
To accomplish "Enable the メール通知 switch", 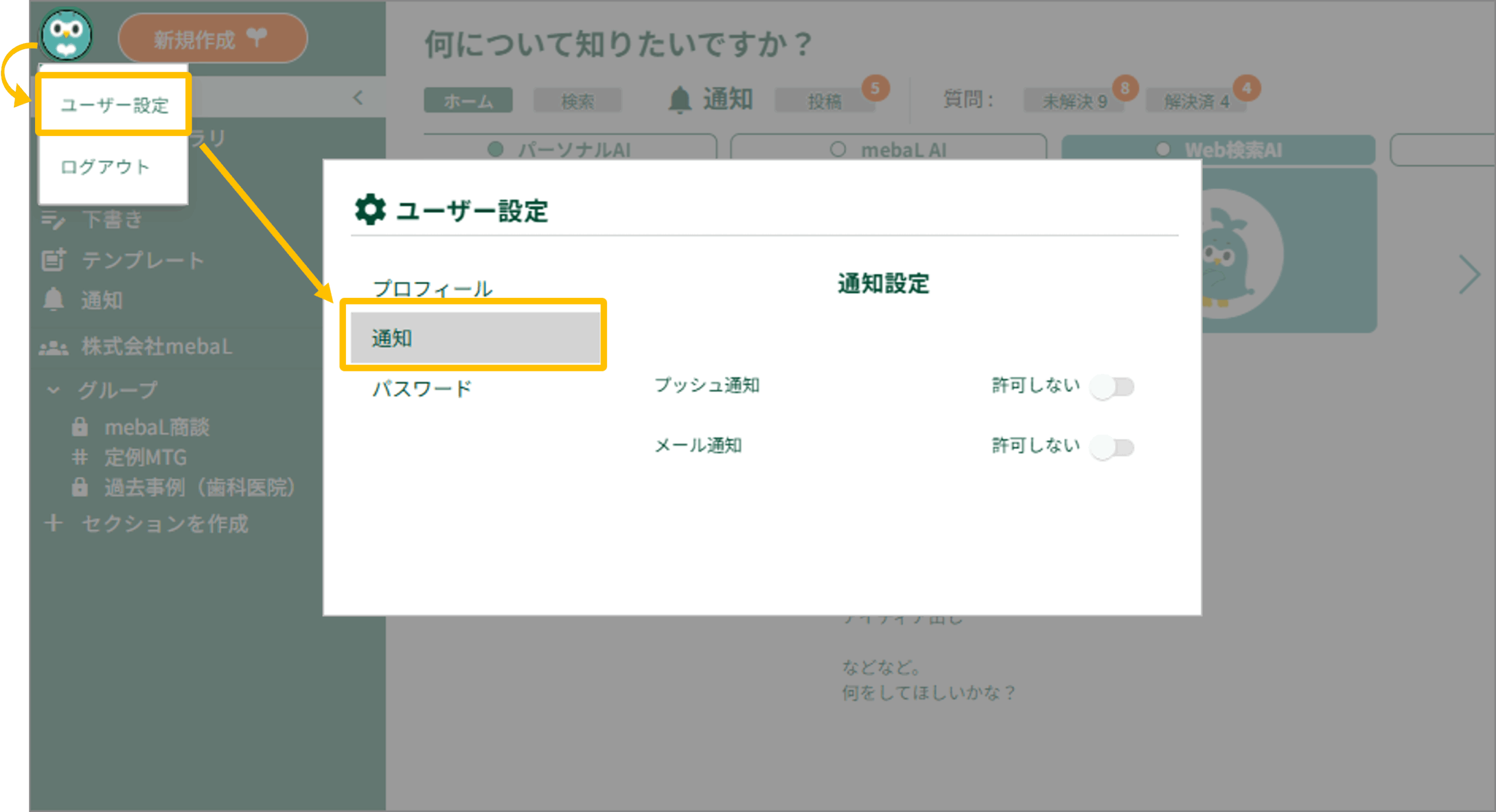I will click(1111, 447).
